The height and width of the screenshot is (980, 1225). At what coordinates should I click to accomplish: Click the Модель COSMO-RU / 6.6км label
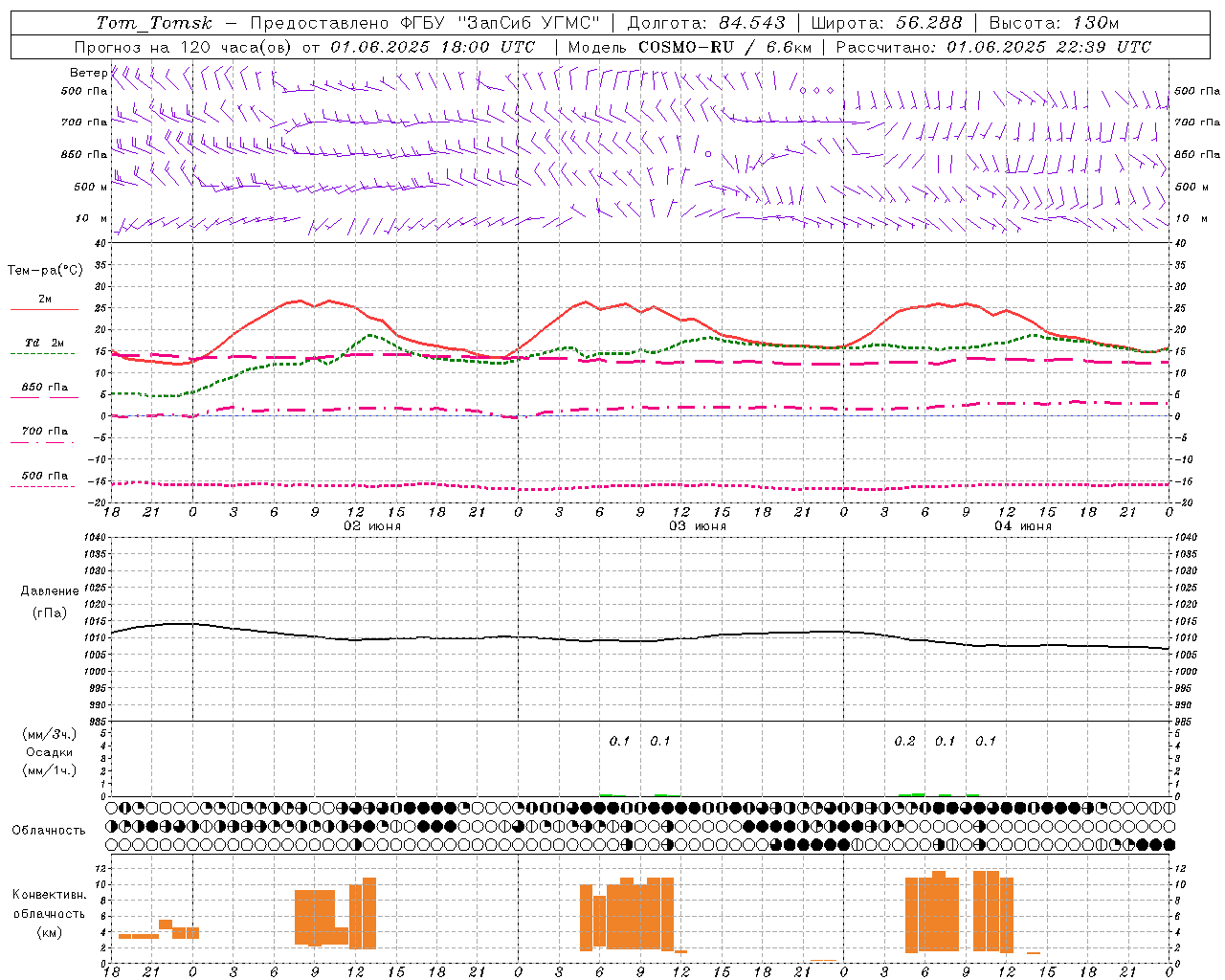tap(690, 47)
